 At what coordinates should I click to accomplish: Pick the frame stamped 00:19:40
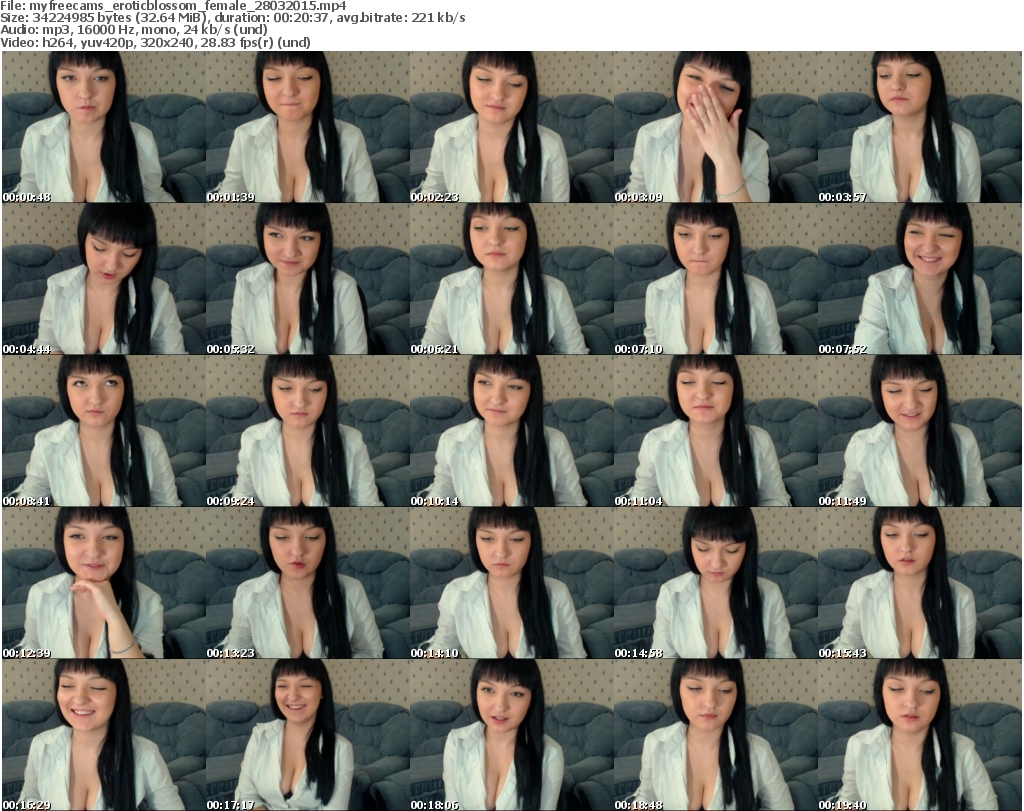(x=920, y=735)
